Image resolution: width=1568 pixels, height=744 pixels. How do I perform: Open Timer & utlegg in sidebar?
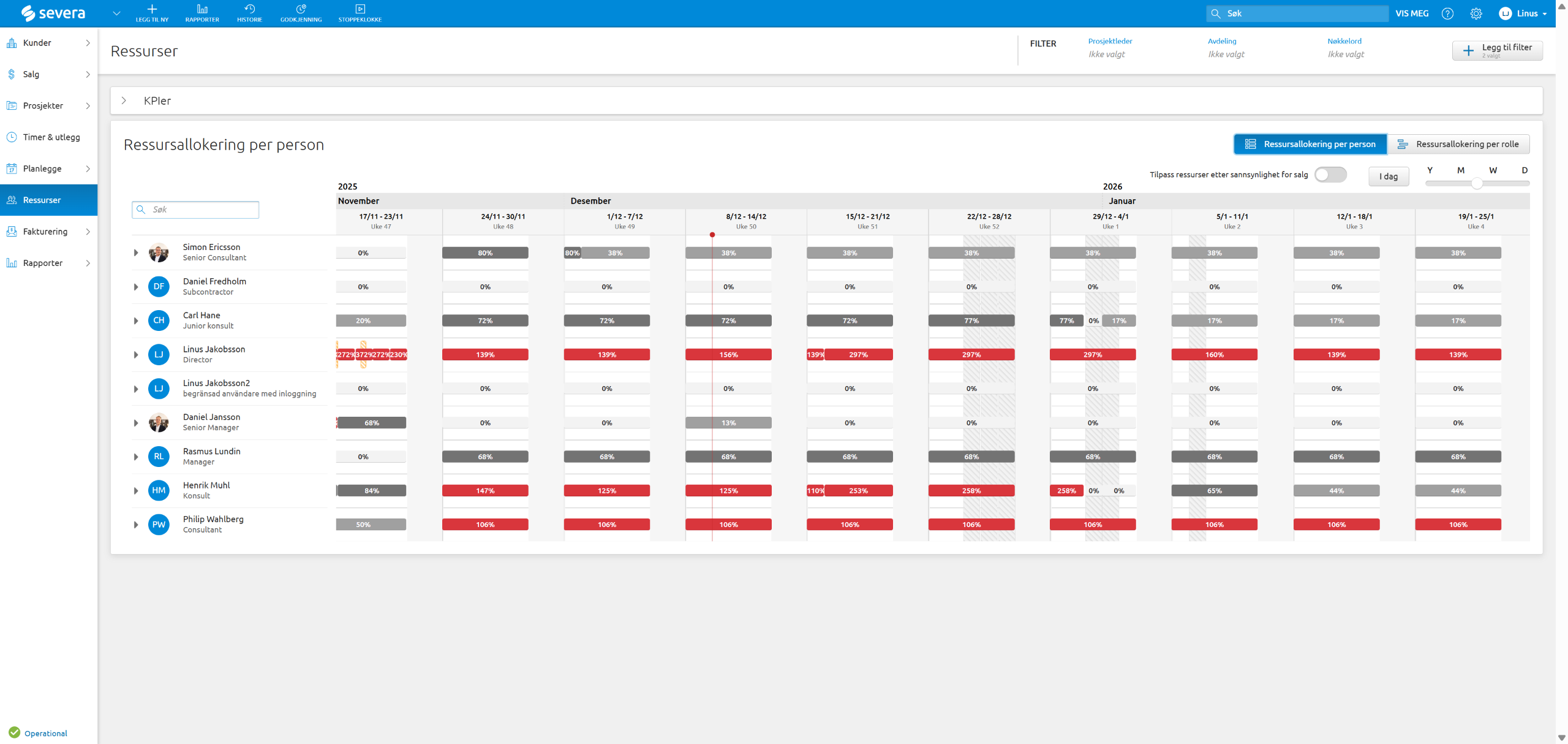tap(51, 137)
